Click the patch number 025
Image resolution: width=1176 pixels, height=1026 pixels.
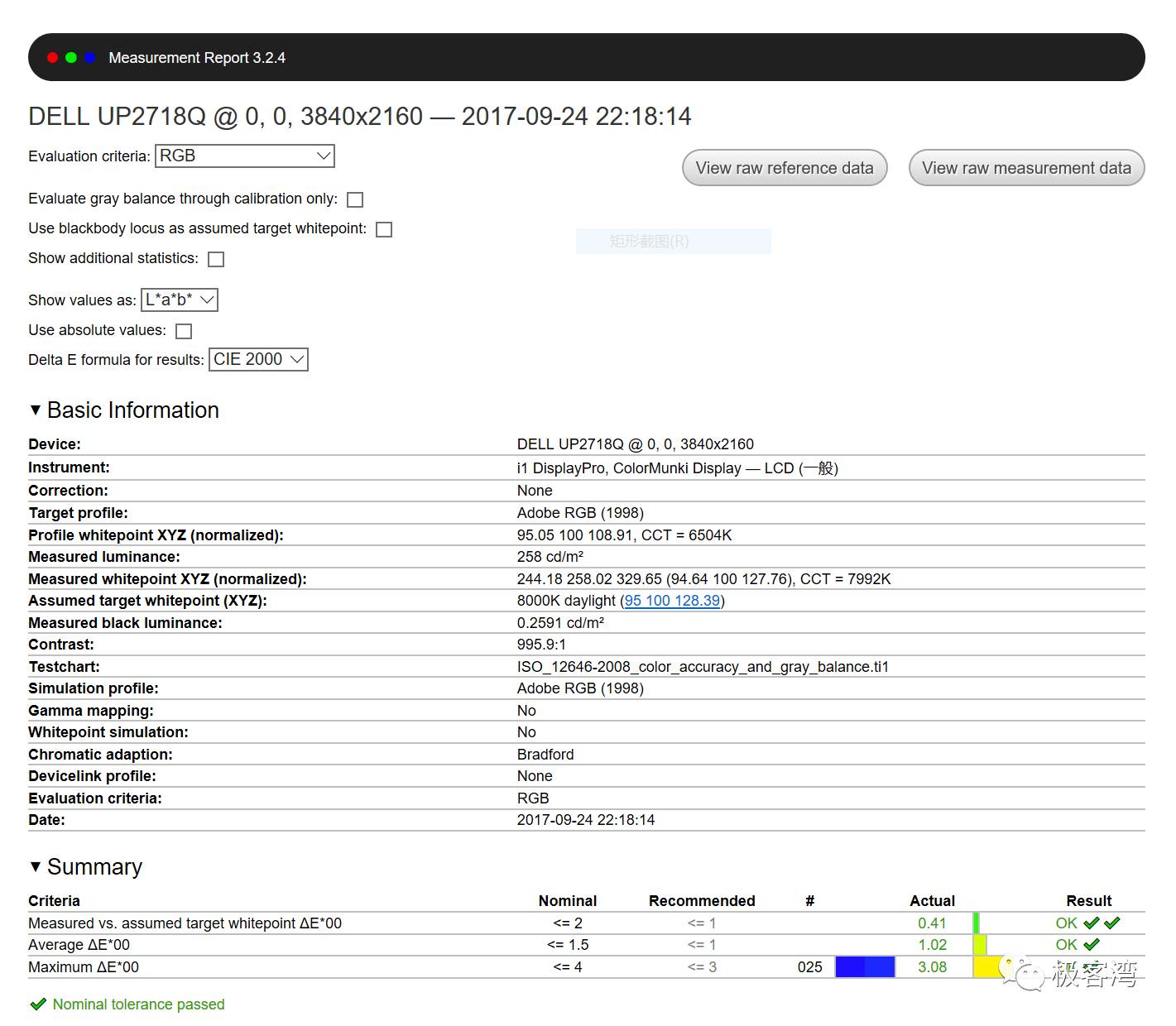tap(810, 967)
